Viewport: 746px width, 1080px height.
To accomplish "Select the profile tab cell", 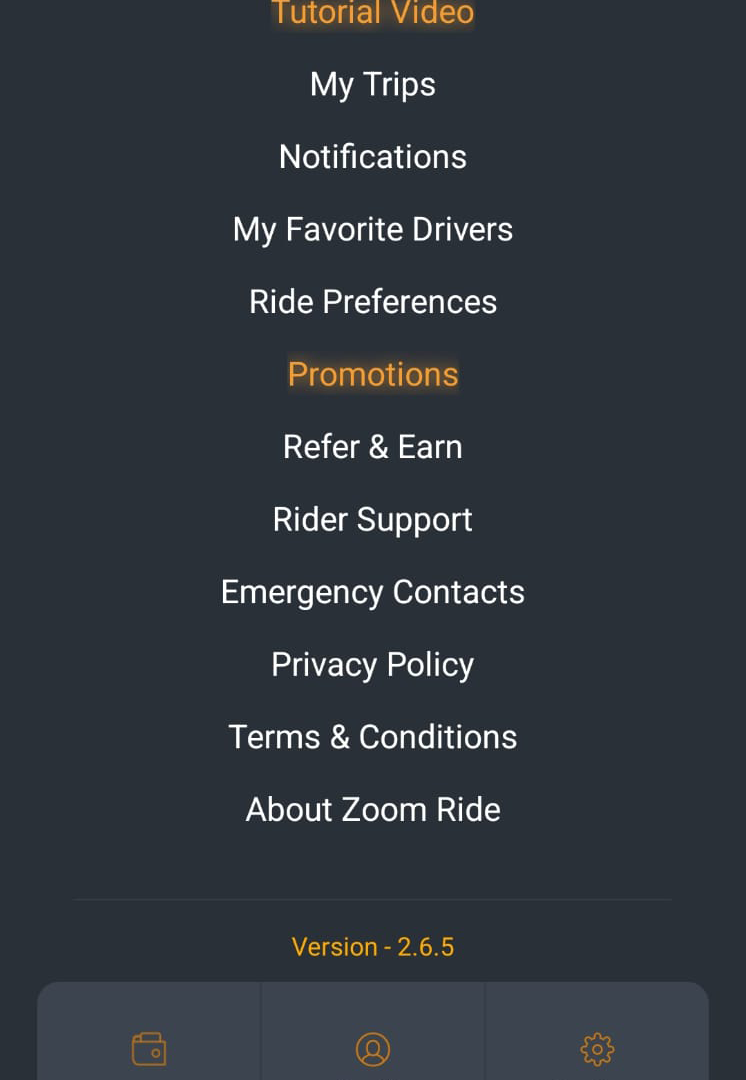I will click(x=373, y=1031).
